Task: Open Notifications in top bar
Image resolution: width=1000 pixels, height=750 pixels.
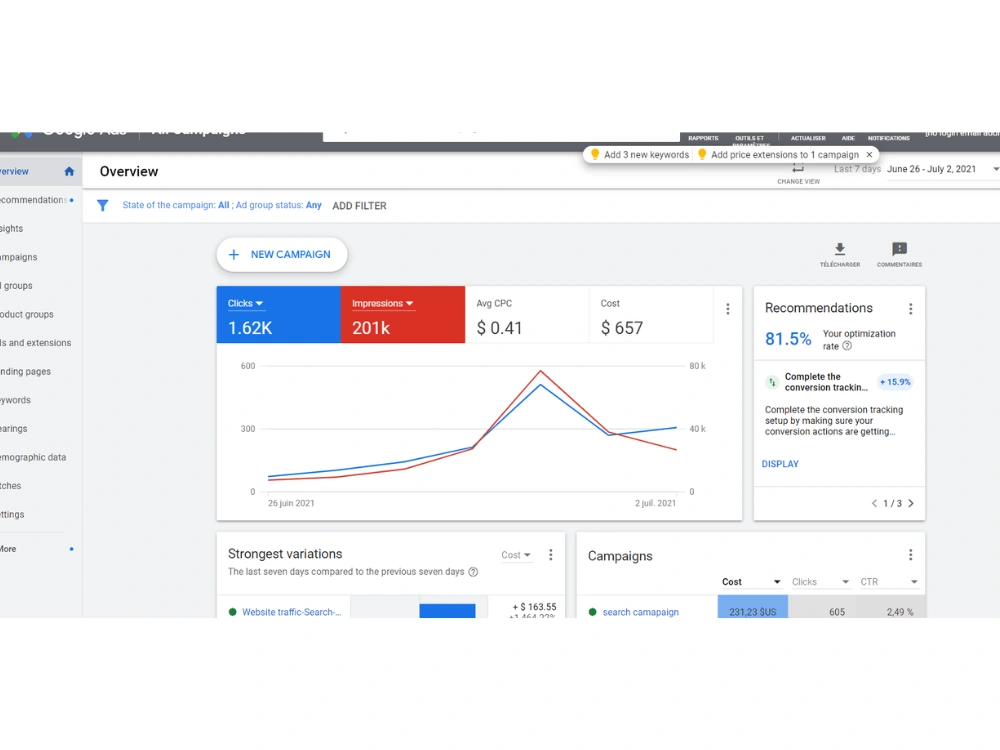Action: 888,138
